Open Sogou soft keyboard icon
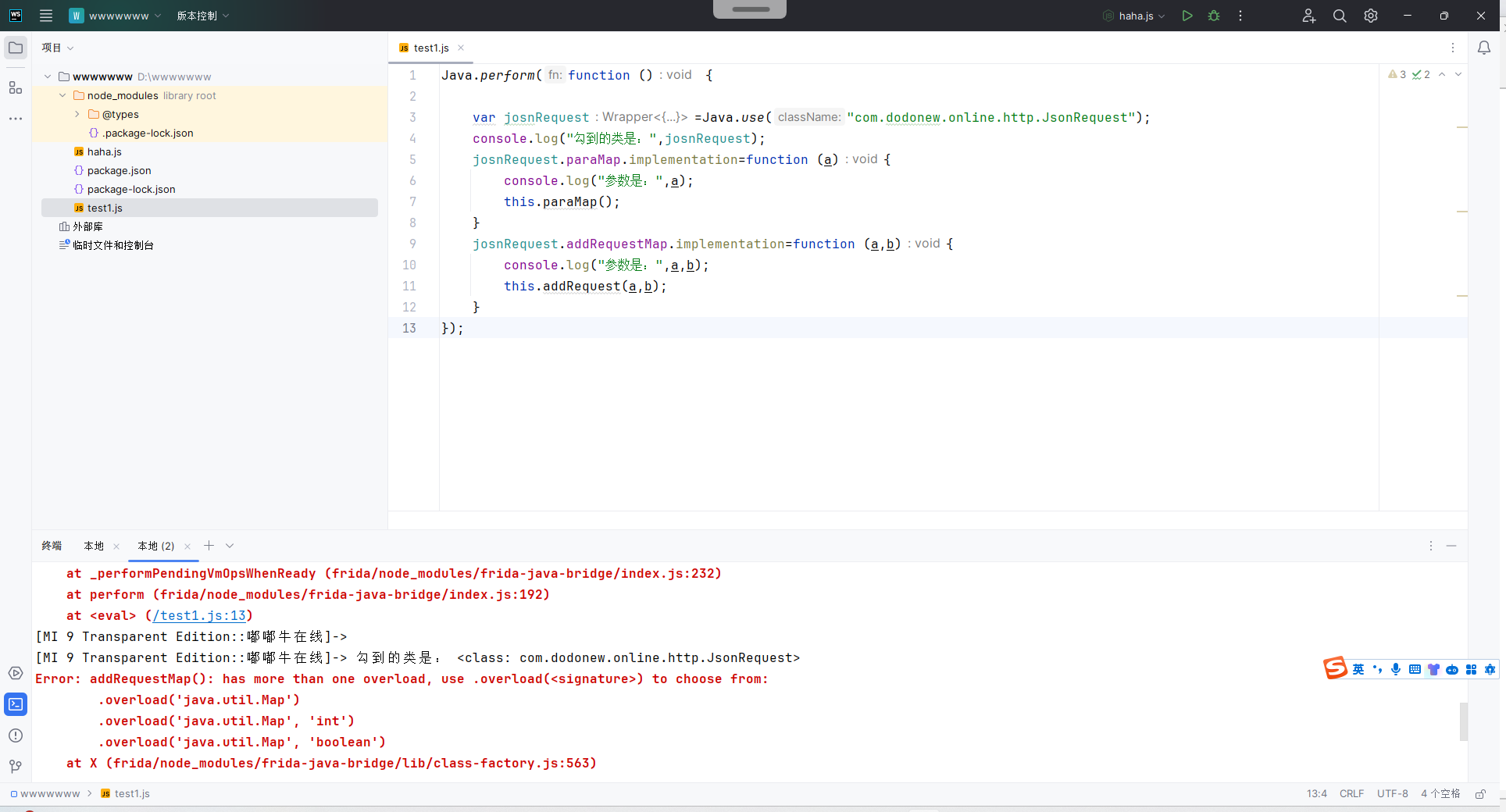The height and width of the screenshot is (812, 1506). pyautogui.click(x=1415, y=669)
